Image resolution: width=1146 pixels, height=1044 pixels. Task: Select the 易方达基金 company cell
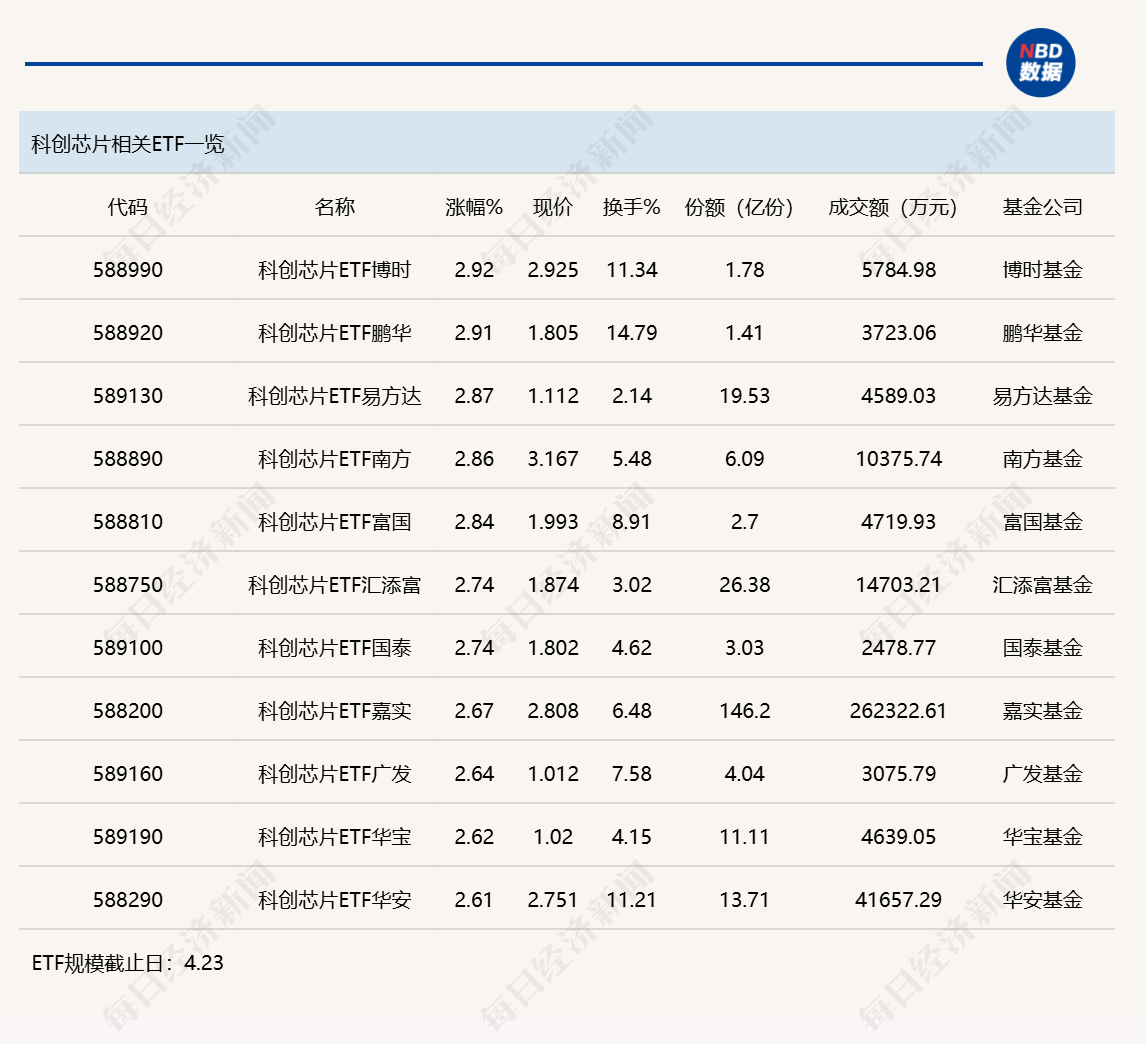tap(1044, 395)
